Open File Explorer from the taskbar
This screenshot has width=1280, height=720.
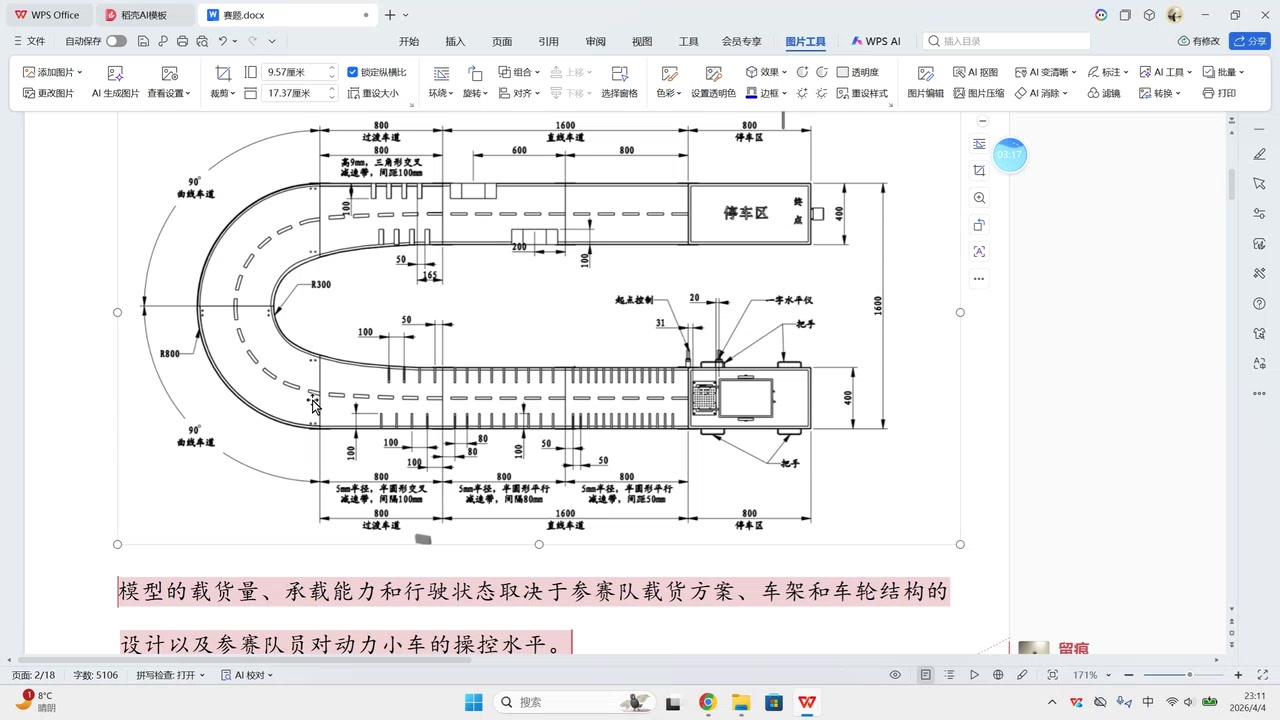[x=740, y=702]
